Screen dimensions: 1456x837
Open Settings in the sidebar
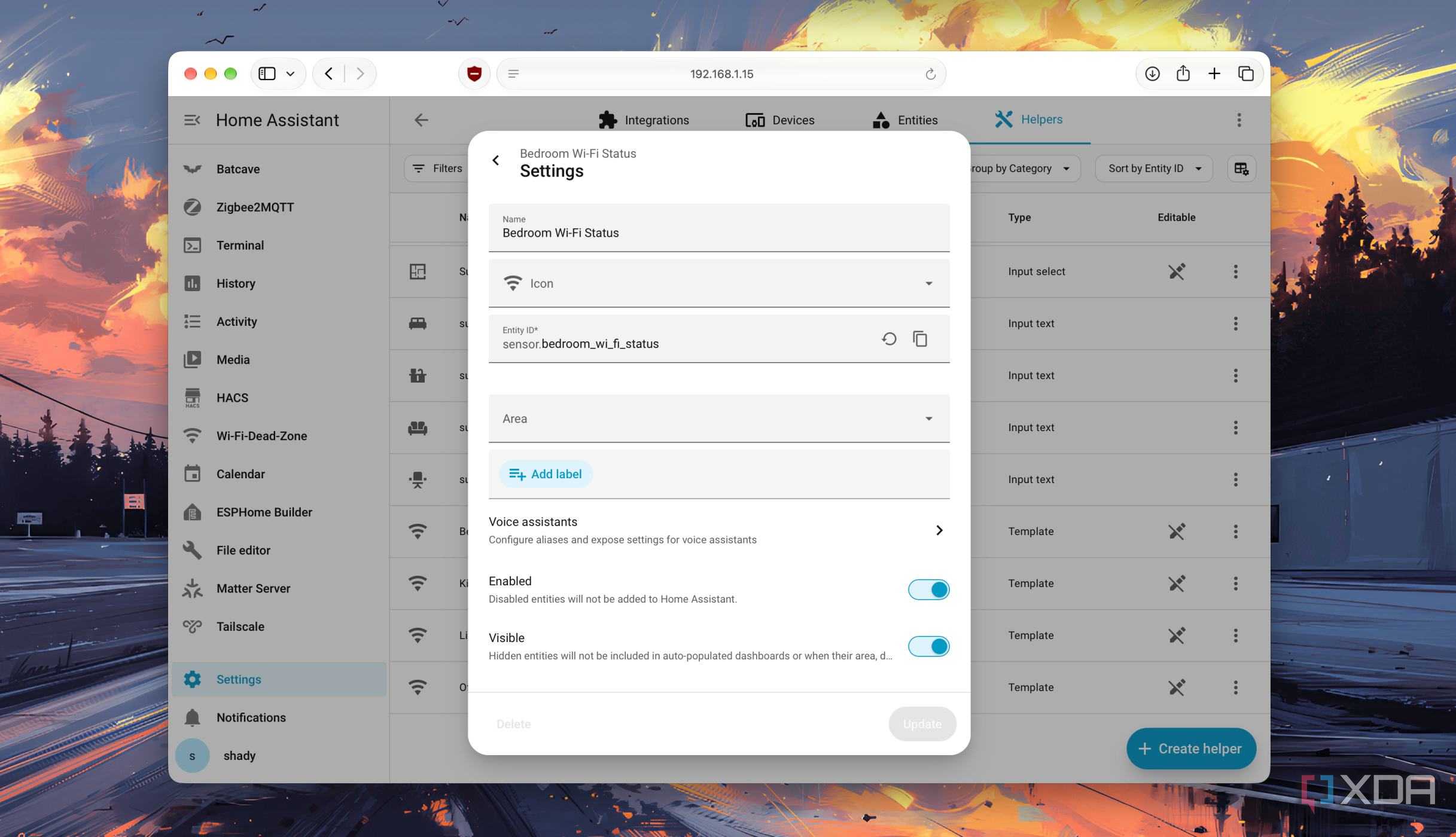(x=279, y=679)
